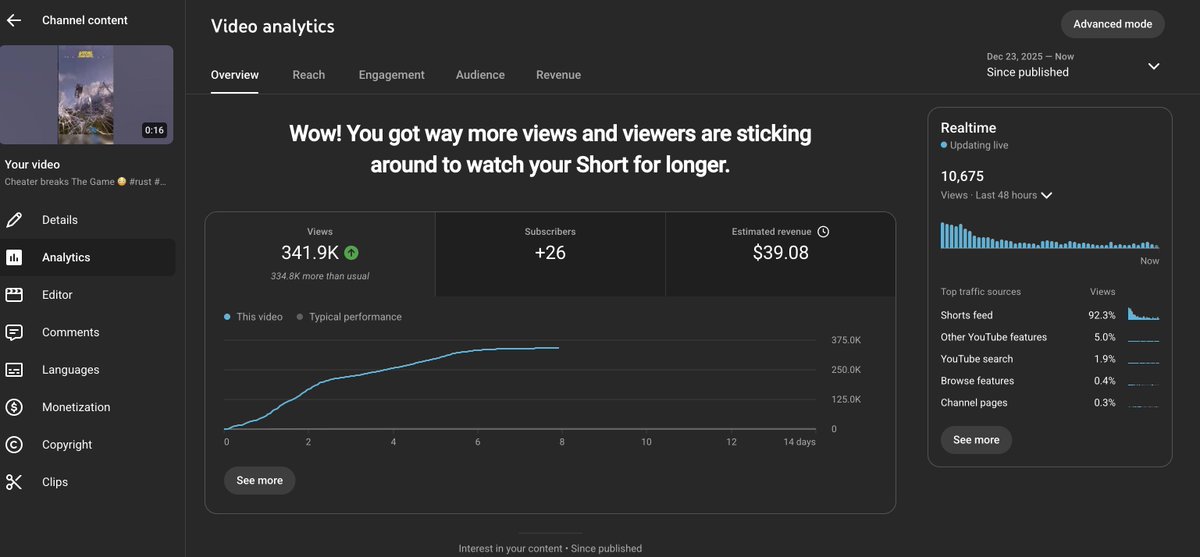This screenshot has width=1200, height=557.
Task: Select the Estimated revenue $39.08 card
Action: [x=780, y=254]
